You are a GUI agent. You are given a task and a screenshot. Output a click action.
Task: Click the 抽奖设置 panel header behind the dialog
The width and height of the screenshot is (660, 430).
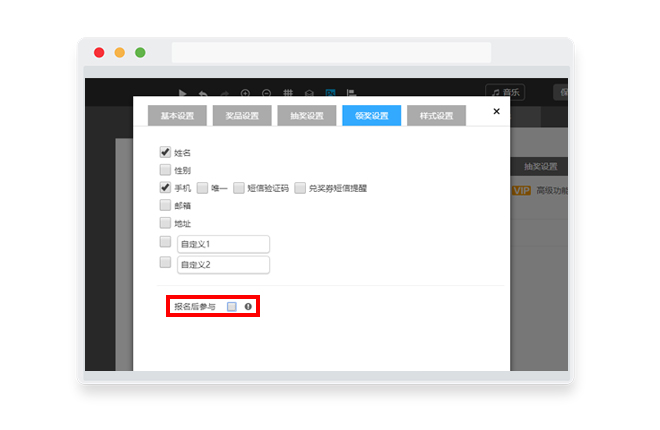[540, 167]
